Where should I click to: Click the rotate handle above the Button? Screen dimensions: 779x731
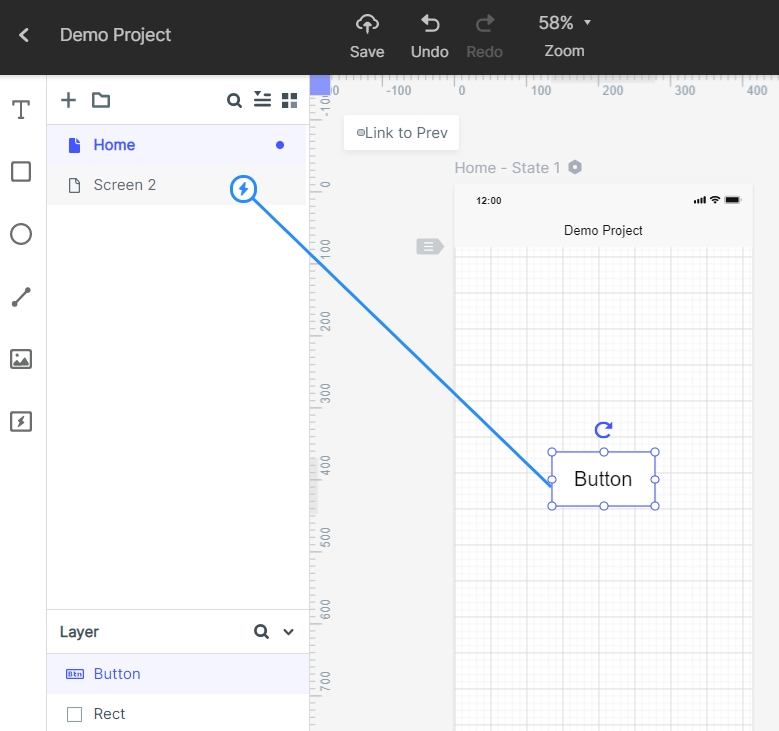coord(603,430)
